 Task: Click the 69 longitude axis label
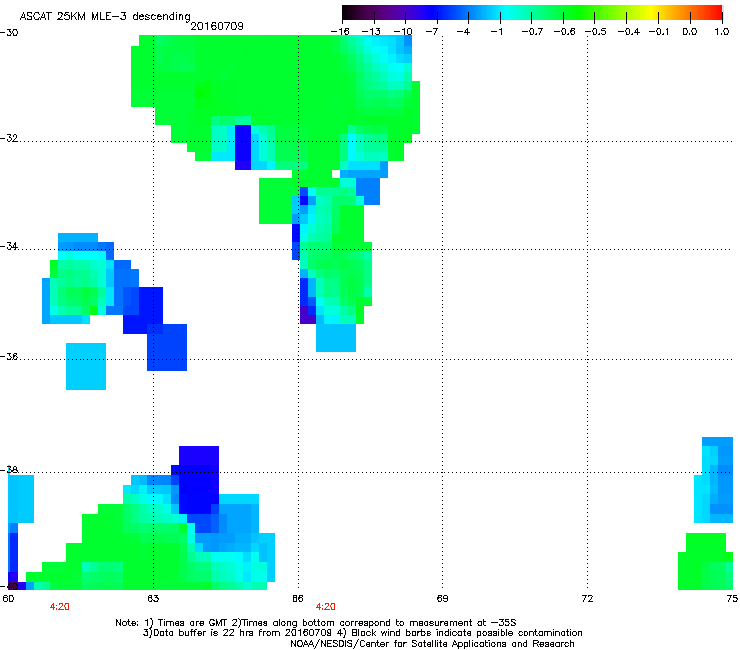[x=442, y=599]
